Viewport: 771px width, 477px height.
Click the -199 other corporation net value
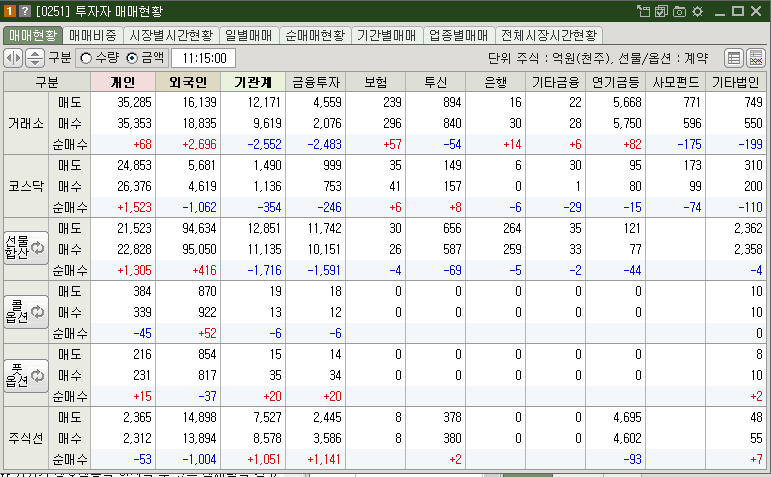pos(750,145)
